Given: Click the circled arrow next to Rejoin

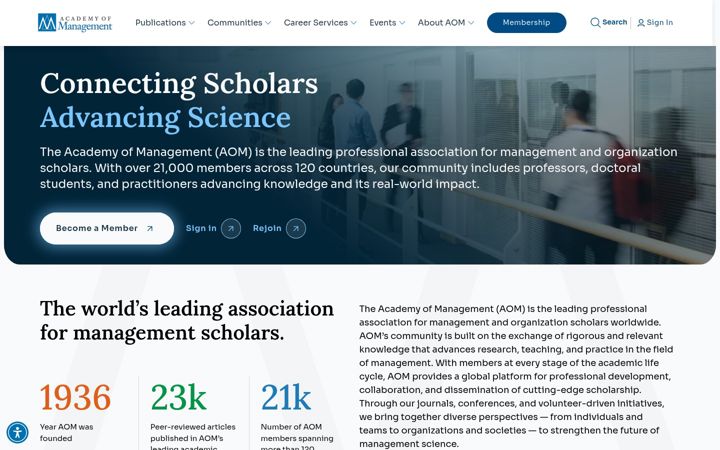Looking at the screenshot, I should 296,228.
